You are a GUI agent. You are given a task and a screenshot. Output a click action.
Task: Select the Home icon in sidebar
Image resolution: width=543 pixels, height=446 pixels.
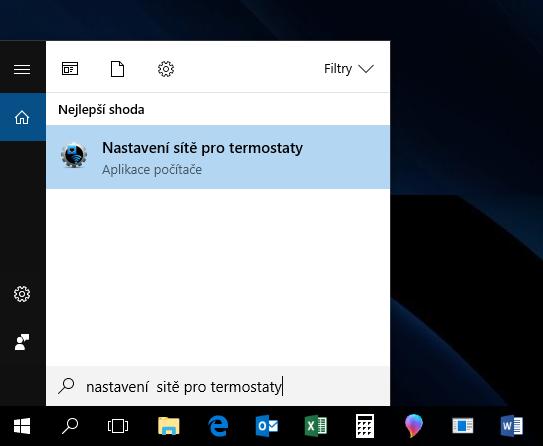tap(22, 117)
